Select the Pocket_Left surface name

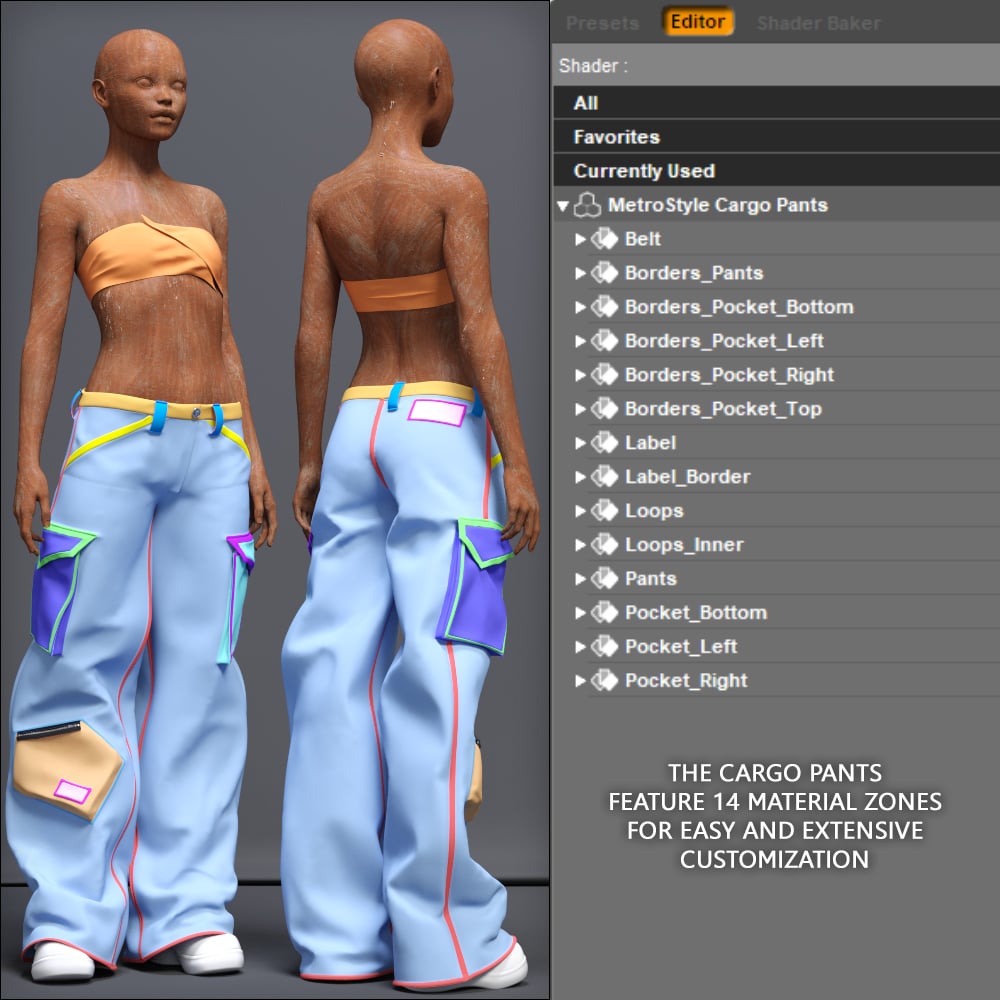(681, 647)
